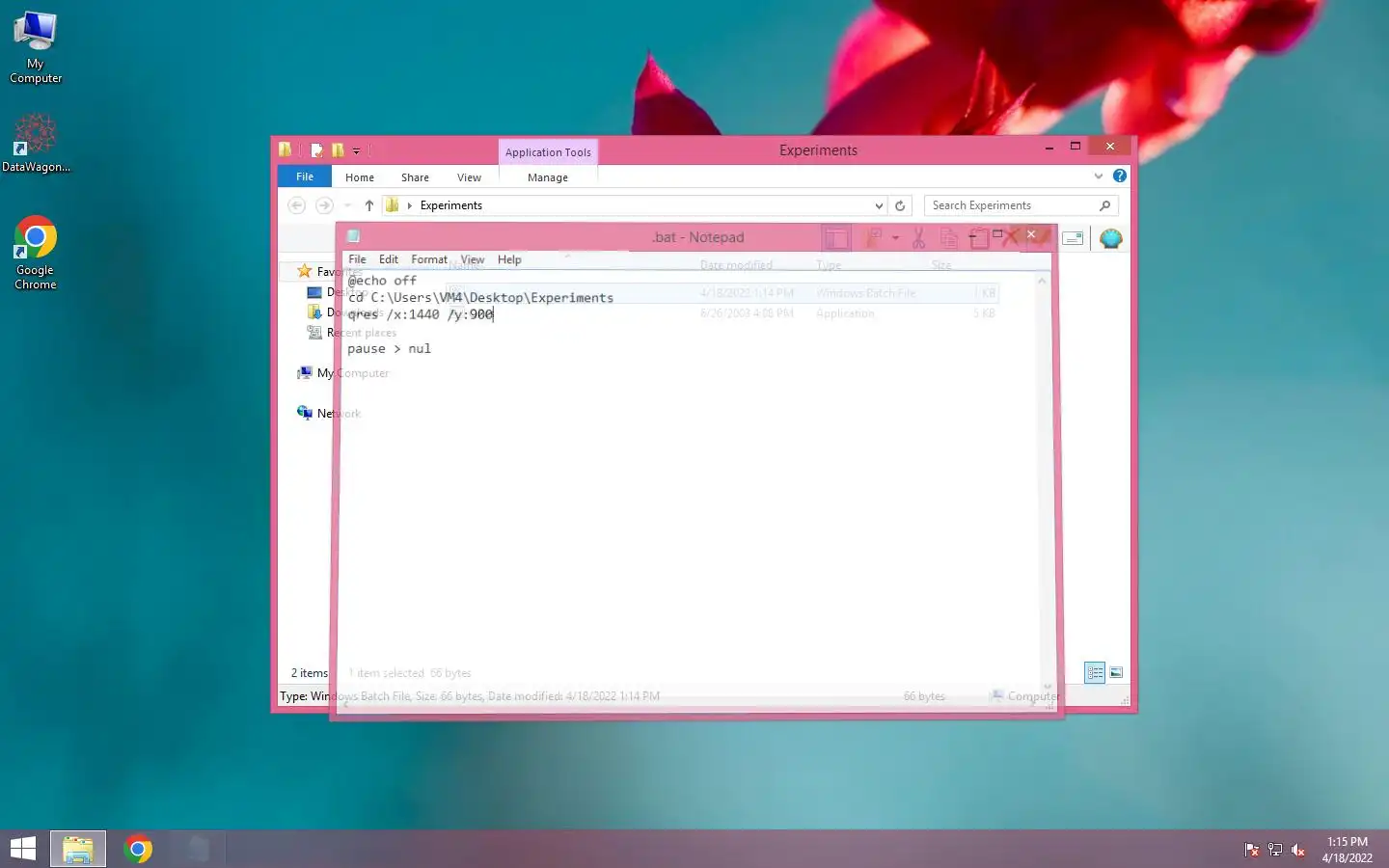
Task: Launch Chrome from the taskbar
Action: (x=138, y=849)
